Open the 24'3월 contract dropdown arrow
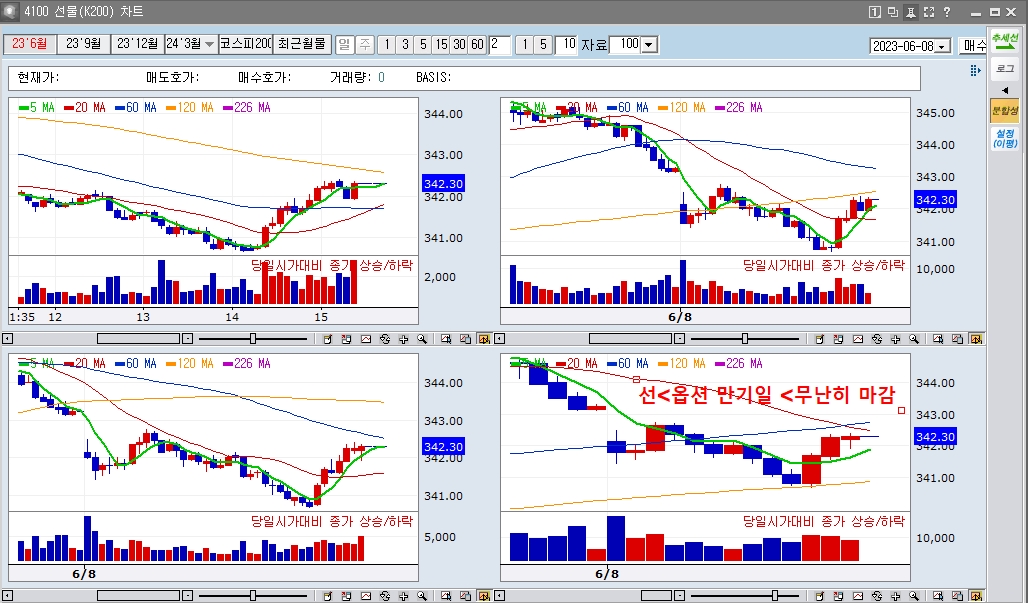This screenshot has height=603, width=1028. pyautogui.click(x=209, y=44)
